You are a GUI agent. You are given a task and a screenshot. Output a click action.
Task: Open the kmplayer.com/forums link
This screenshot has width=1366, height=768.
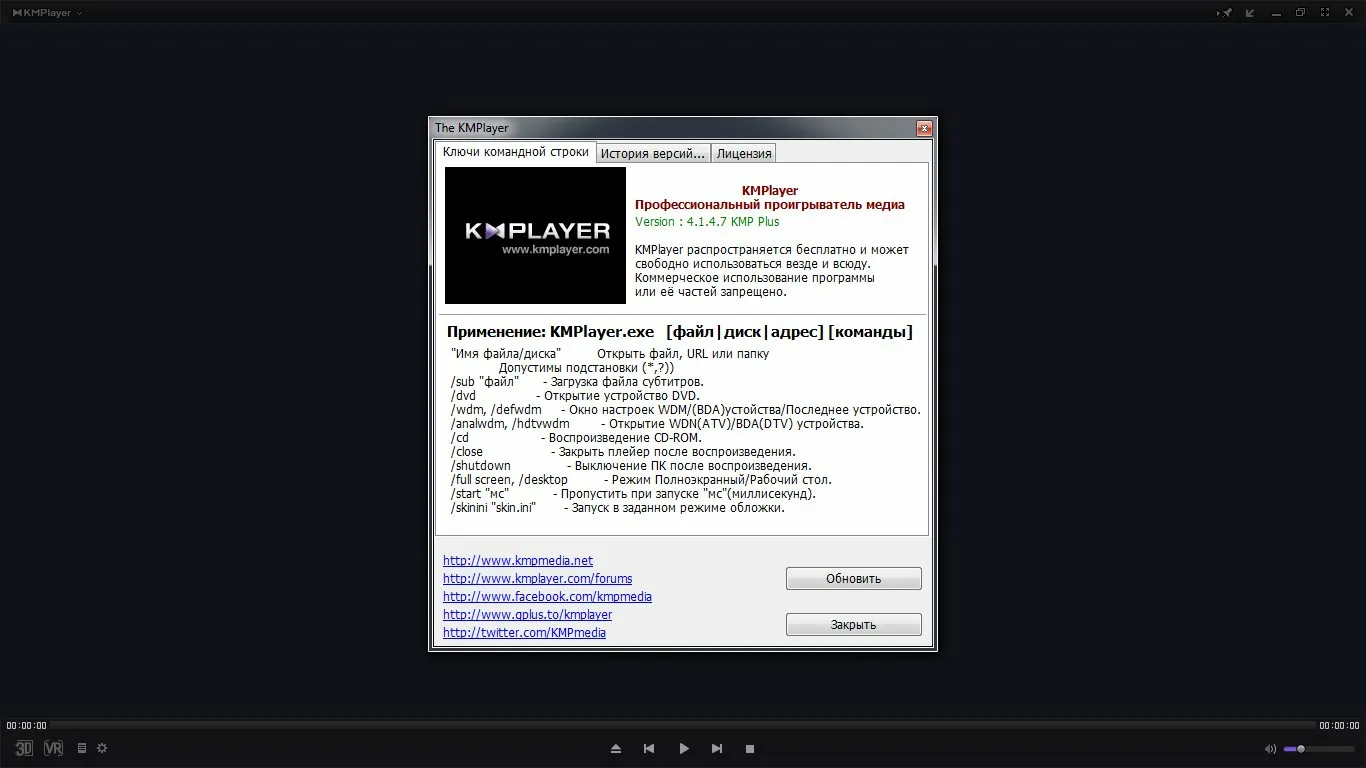537,579
